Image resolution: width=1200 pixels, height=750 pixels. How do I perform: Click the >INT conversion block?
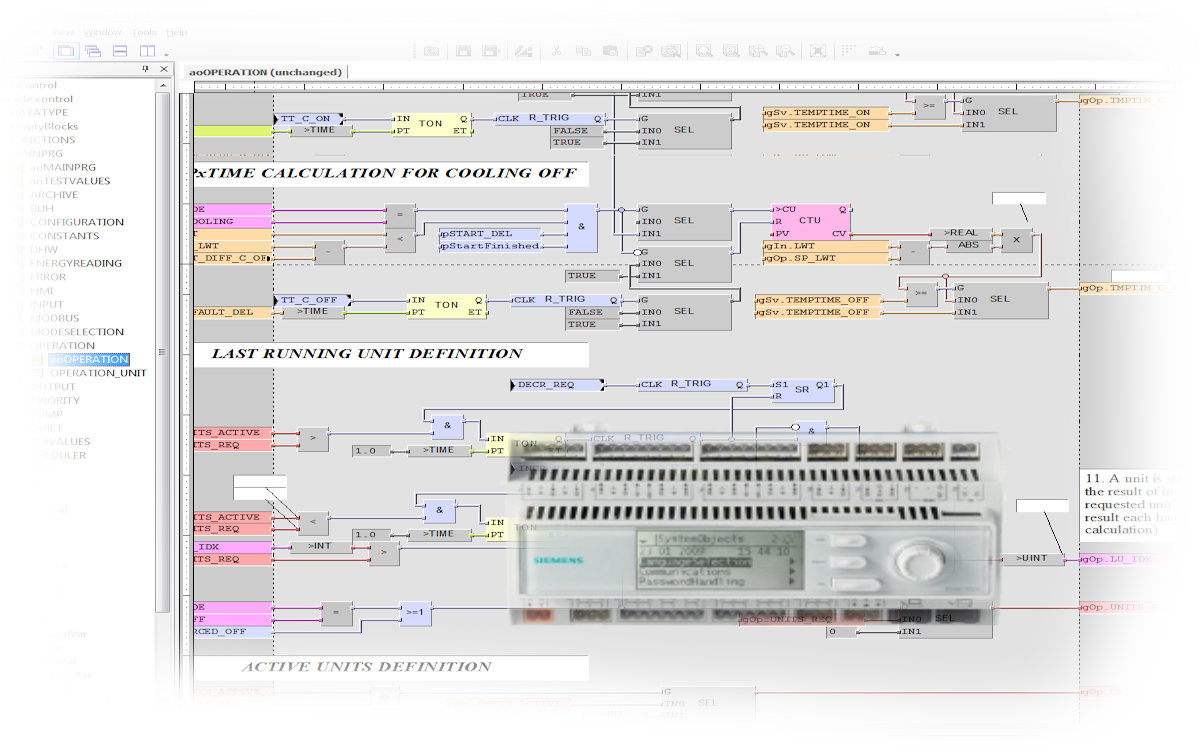(x=319, y=547)
